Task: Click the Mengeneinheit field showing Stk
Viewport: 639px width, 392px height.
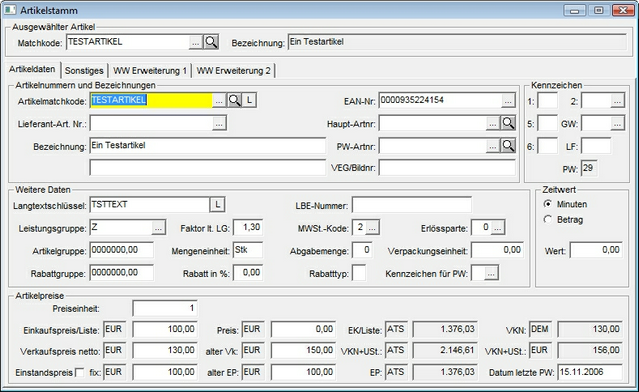Action: pos(248,250)
